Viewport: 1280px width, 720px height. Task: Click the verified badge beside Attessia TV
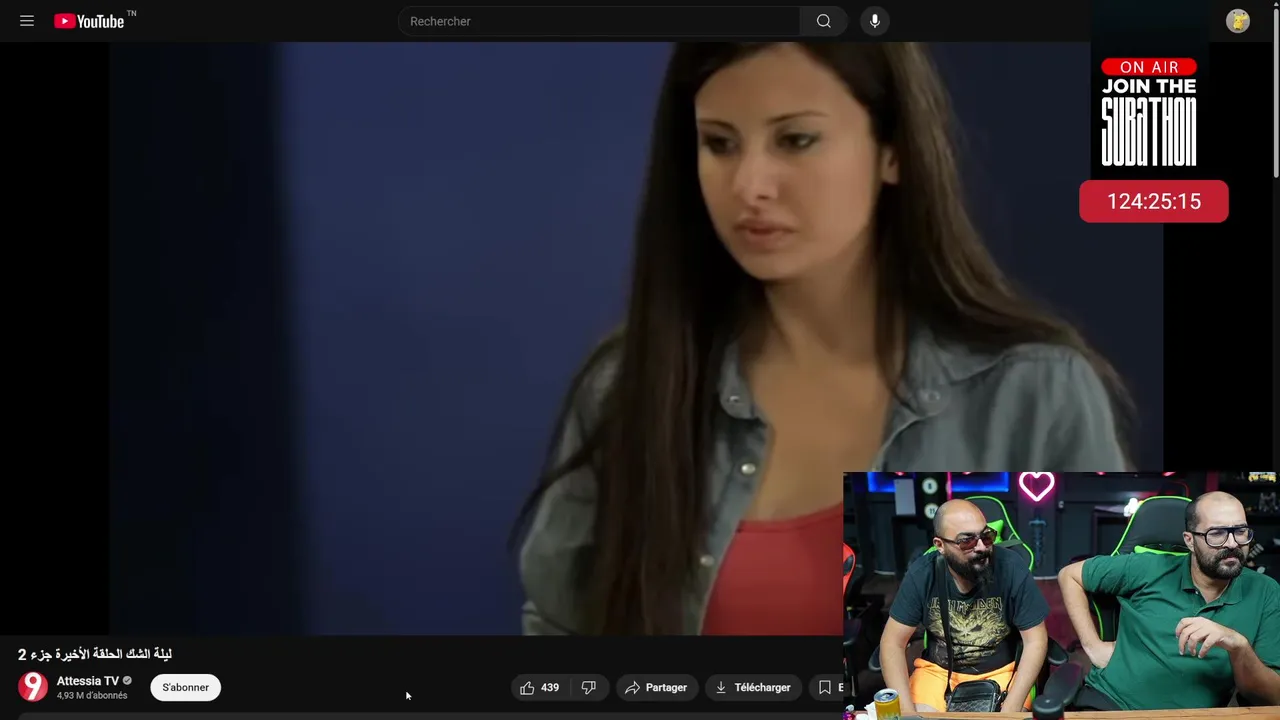127,681
